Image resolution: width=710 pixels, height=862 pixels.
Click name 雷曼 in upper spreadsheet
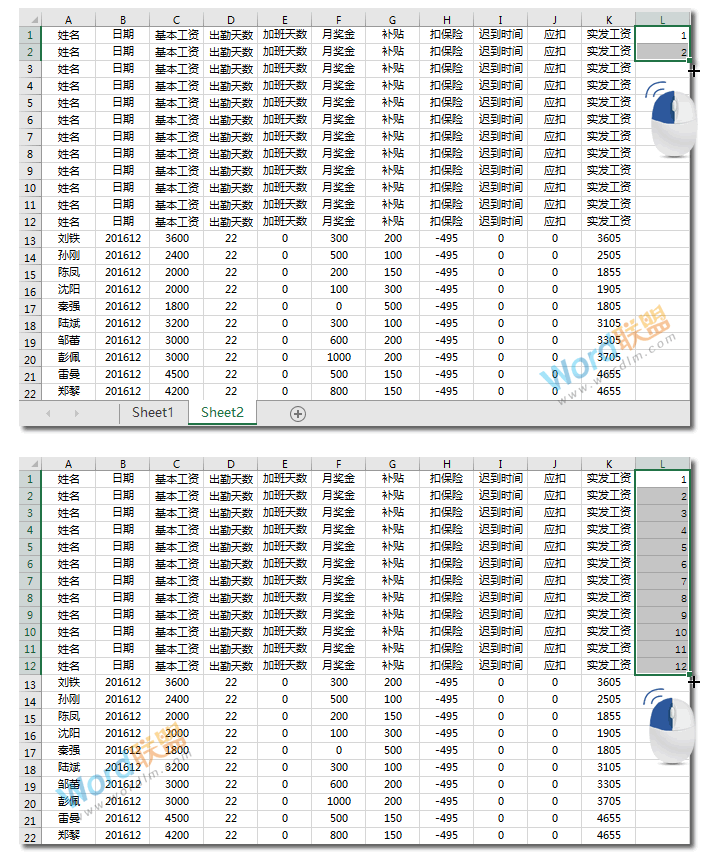69,374
